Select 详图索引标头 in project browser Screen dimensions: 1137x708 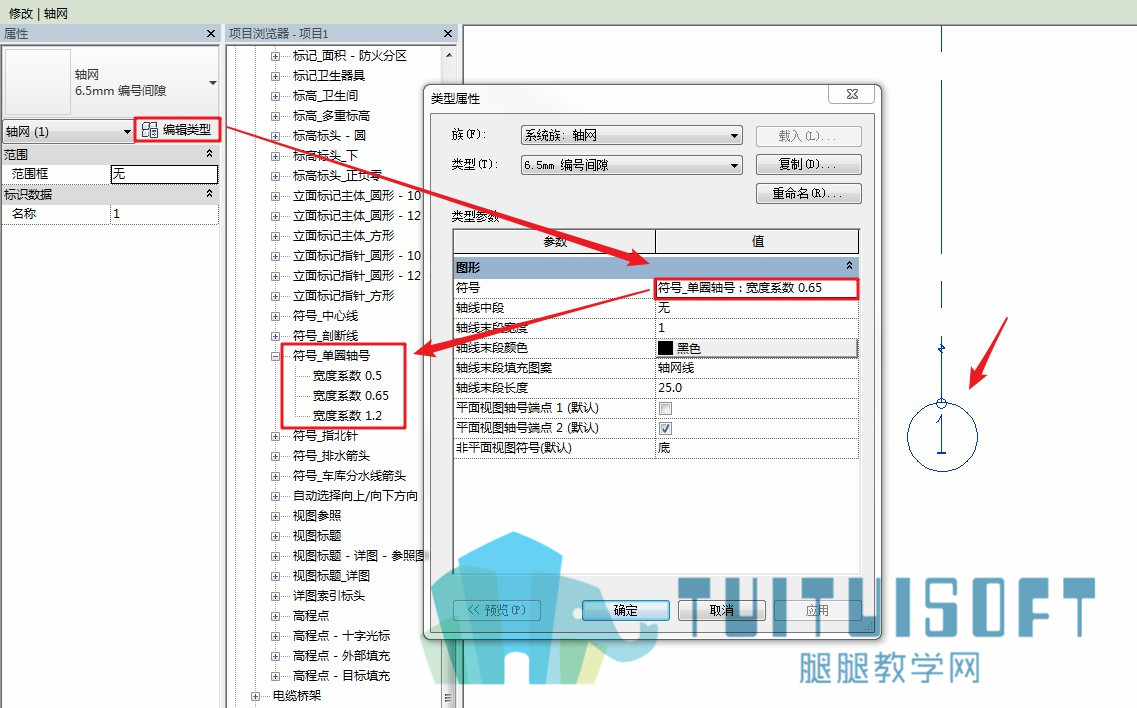coord(328,596)
